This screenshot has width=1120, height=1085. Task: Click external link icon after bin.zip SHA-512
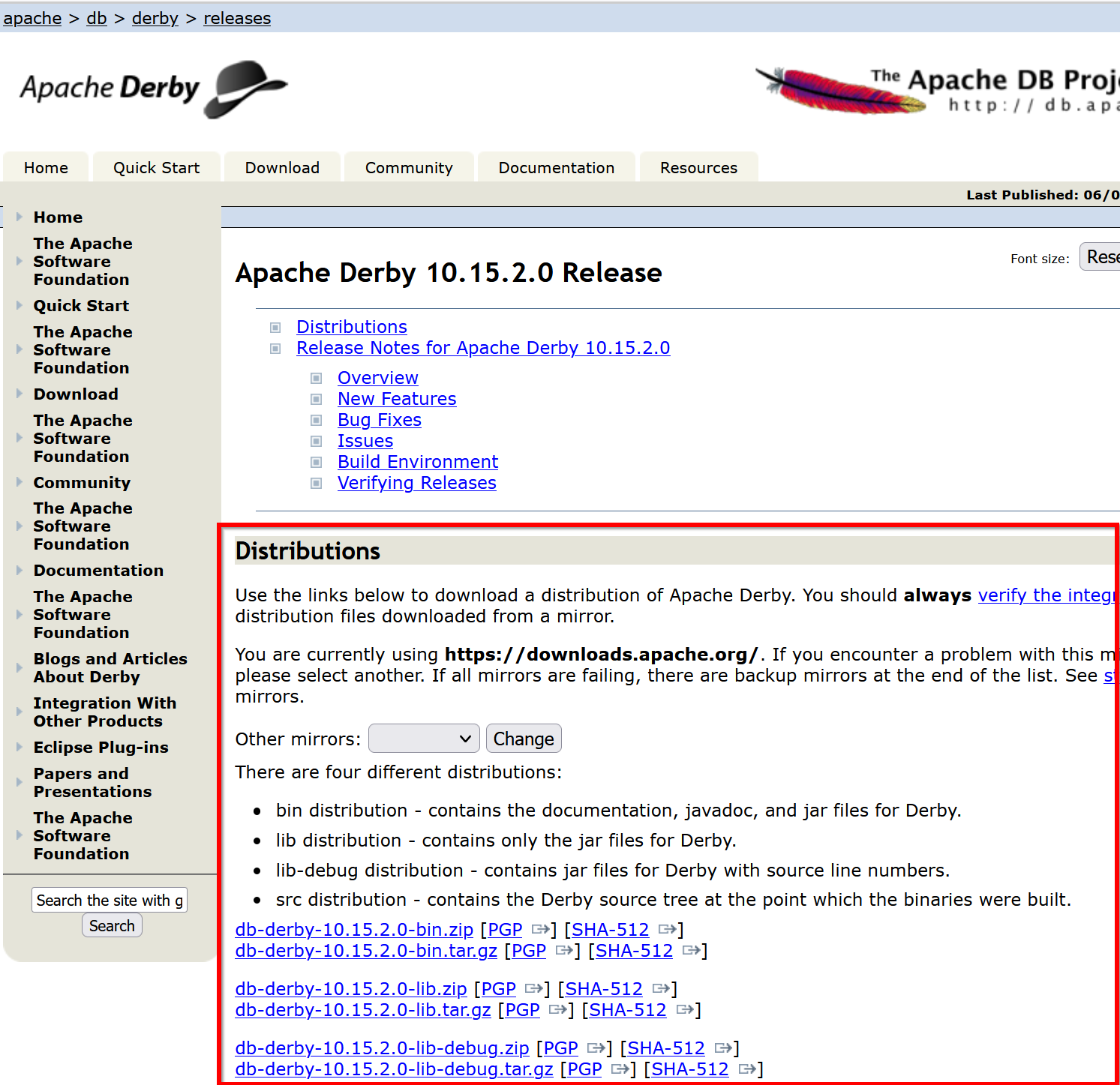click(x=666, y=930)
